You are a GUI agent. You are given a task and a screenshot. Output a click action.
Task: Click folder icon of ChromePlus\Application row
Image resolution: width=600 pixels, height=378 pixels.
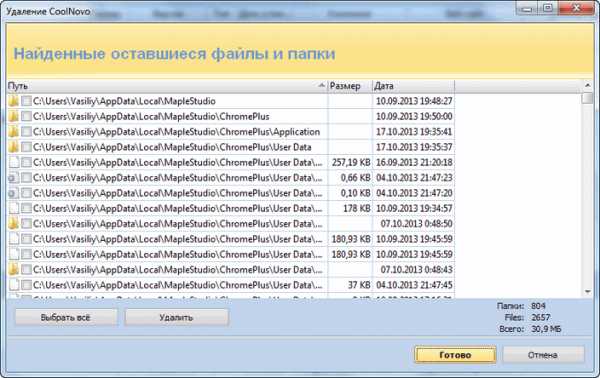click(x=13, y=132)
